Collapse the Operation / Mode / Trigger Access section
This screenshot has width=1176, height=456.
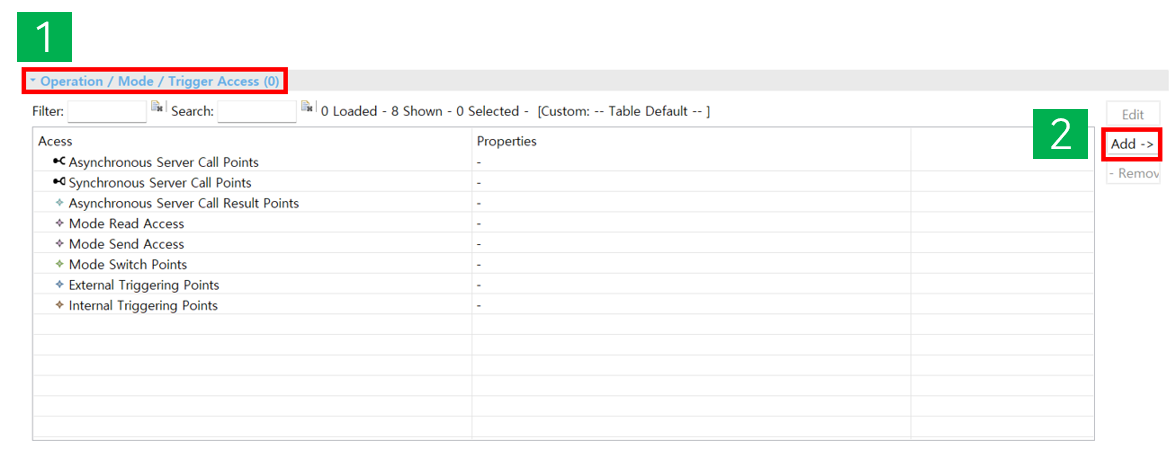tap(33, 80)
